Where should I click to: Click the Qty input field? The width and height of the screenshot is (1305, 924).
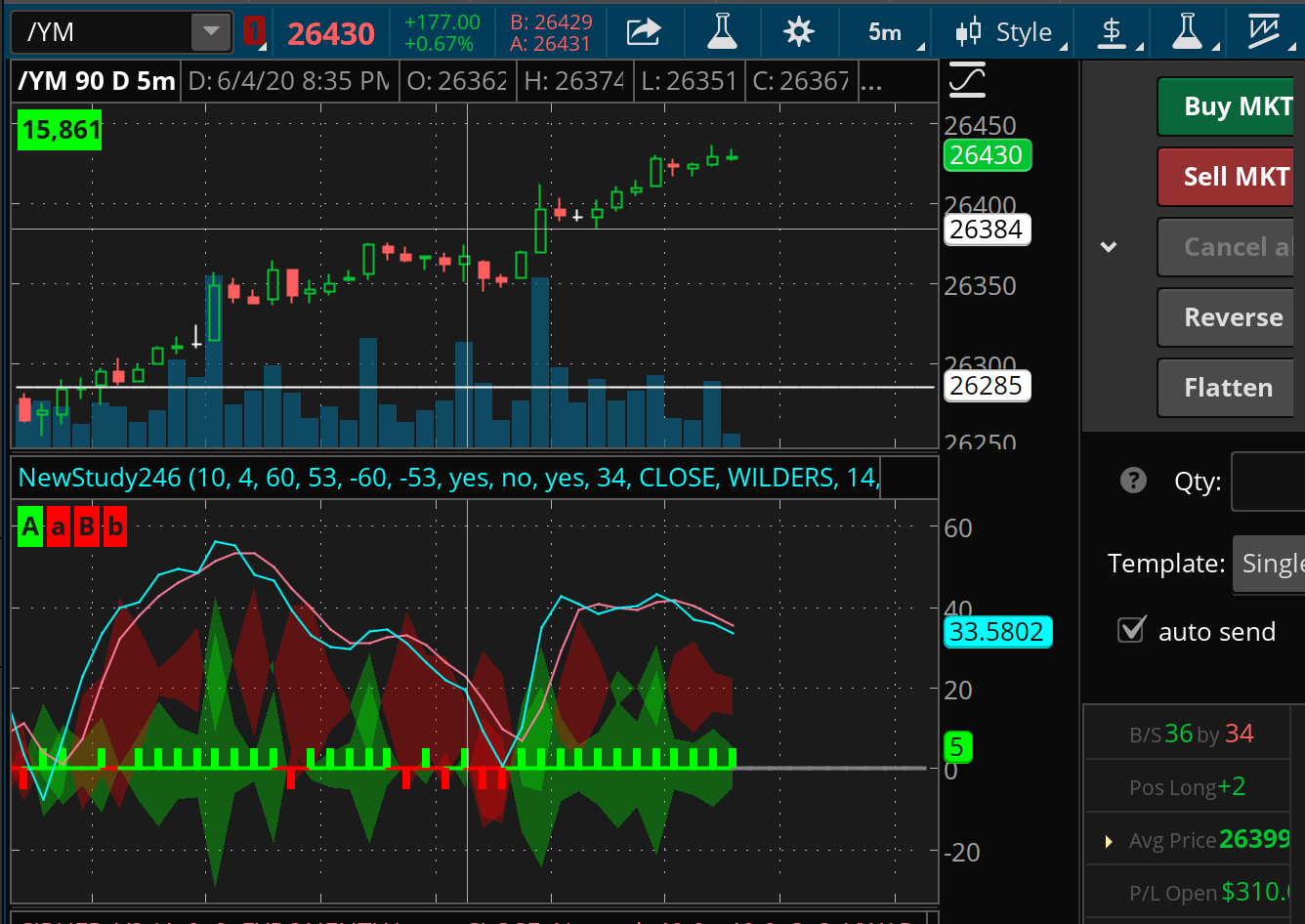[1268, 481]
